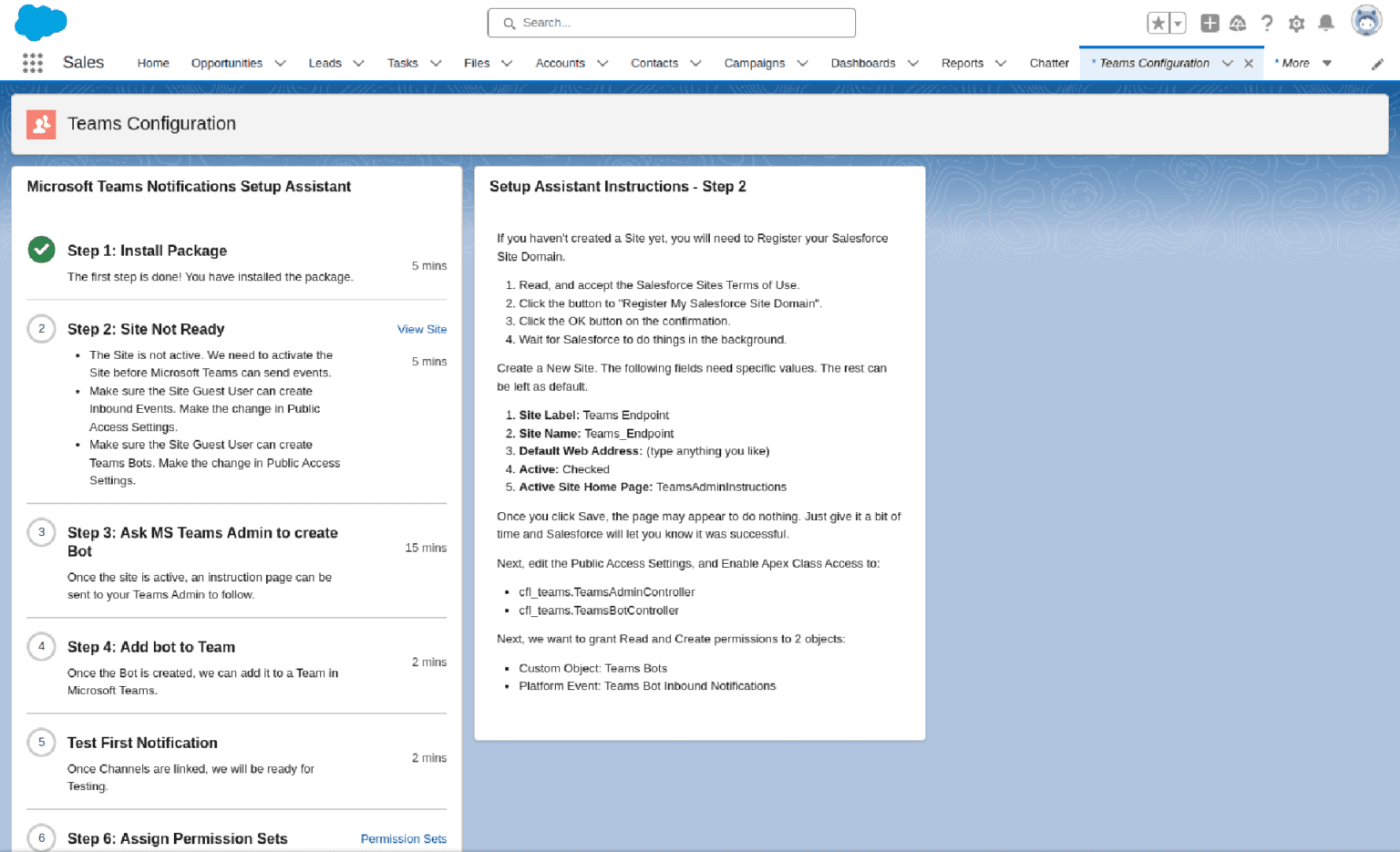Open the Contacts tab
The width and height of the screenshot is (1400, 852).
click(654, 63)
